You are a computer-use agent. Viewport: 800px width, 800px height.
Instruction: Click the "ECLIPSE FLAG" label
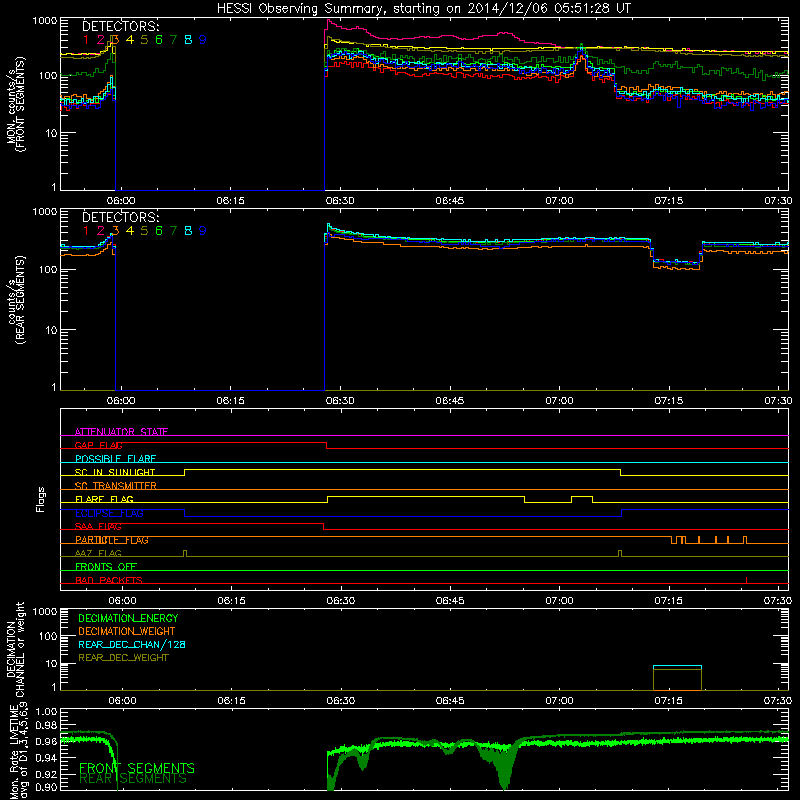coord(109,513)
